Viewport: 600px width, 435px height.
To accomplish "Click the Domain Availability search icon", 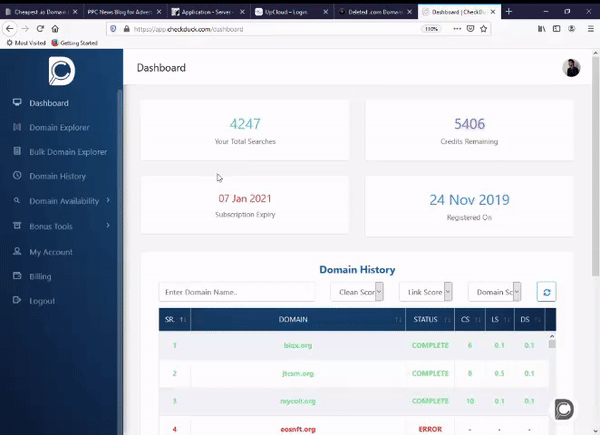I will coord(17,200).
